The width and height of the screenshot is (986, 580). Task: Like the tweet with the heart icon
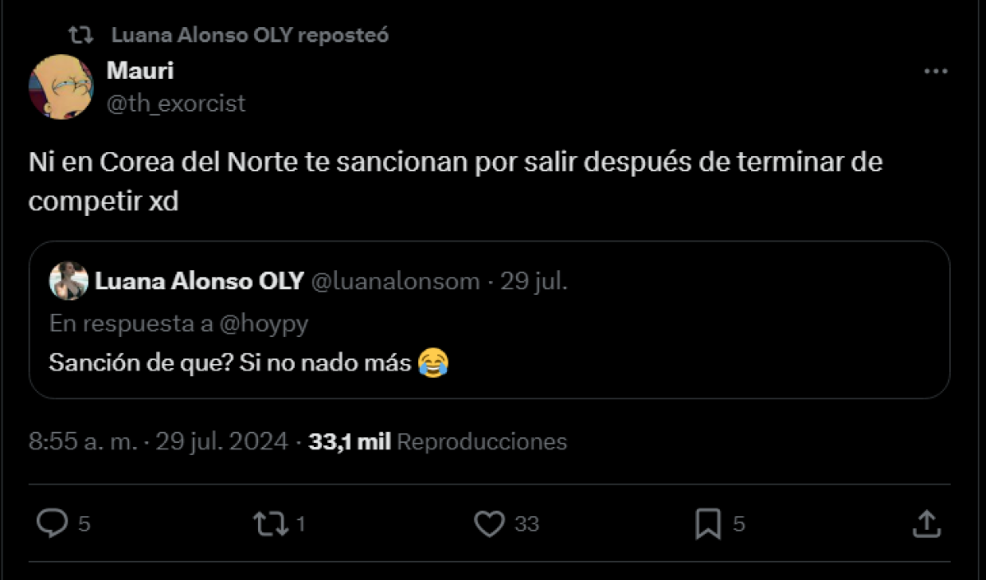(489, 523)
